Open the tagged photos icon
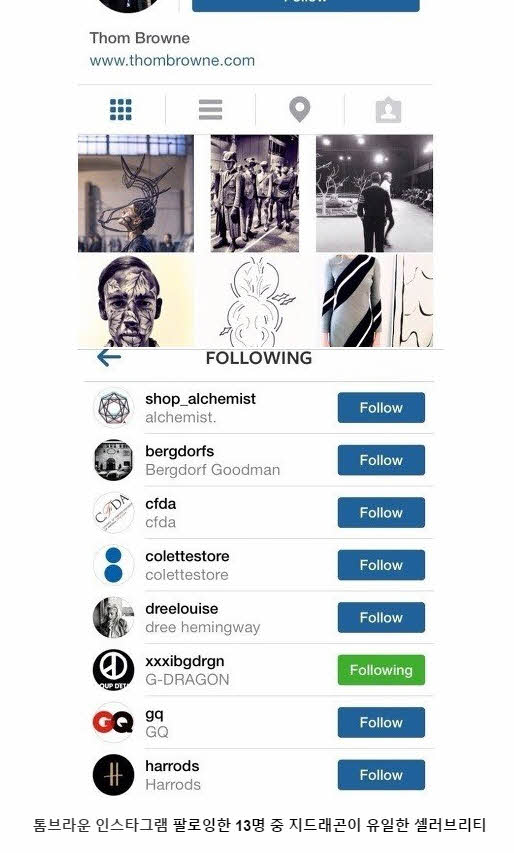The height and width of the screenshot is (853, 514). coord(388,110)
